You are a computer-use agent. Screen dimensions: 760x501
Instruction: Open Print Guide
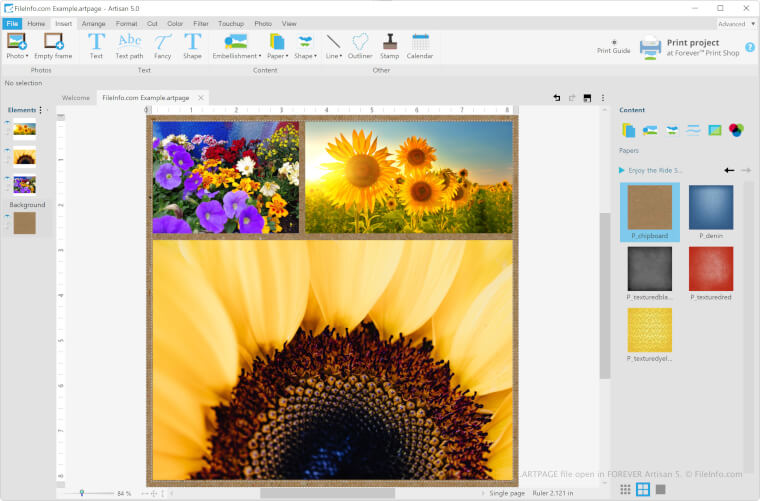pyautogui.click(x=613, y=46)
